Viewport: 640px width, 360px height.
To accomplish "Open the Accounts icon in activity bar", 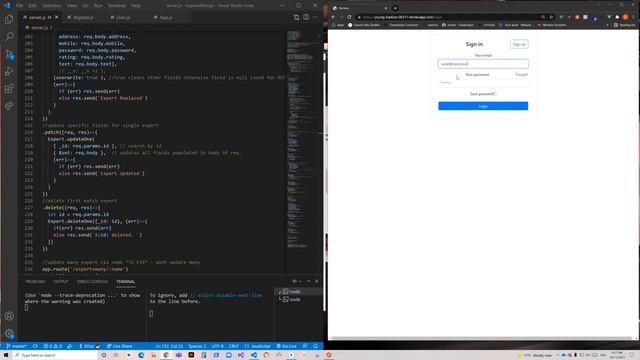I will click(9, 316).
